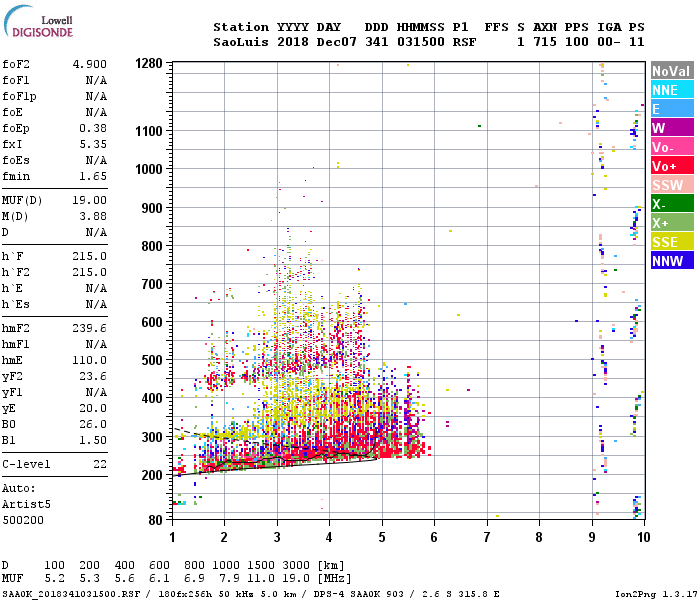700x600 pixels.
Task: Click the MUF value 5.2 in table
Action: tap(54, 579)
